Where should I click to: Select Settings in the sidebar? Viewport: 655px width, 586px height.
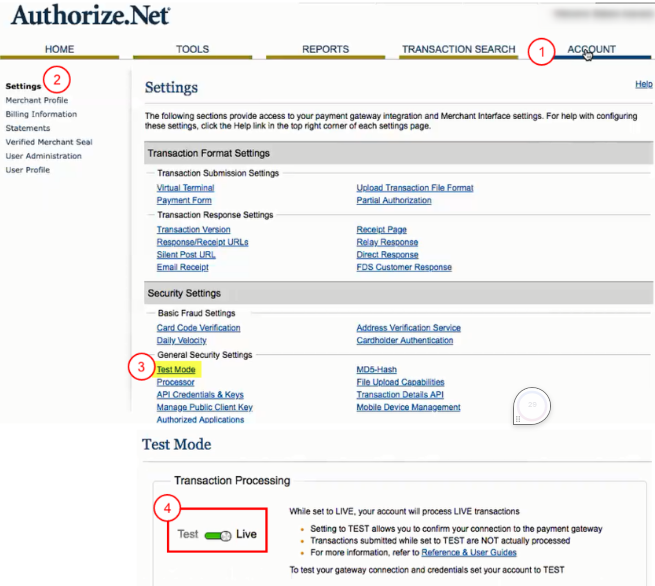(23, 86)
